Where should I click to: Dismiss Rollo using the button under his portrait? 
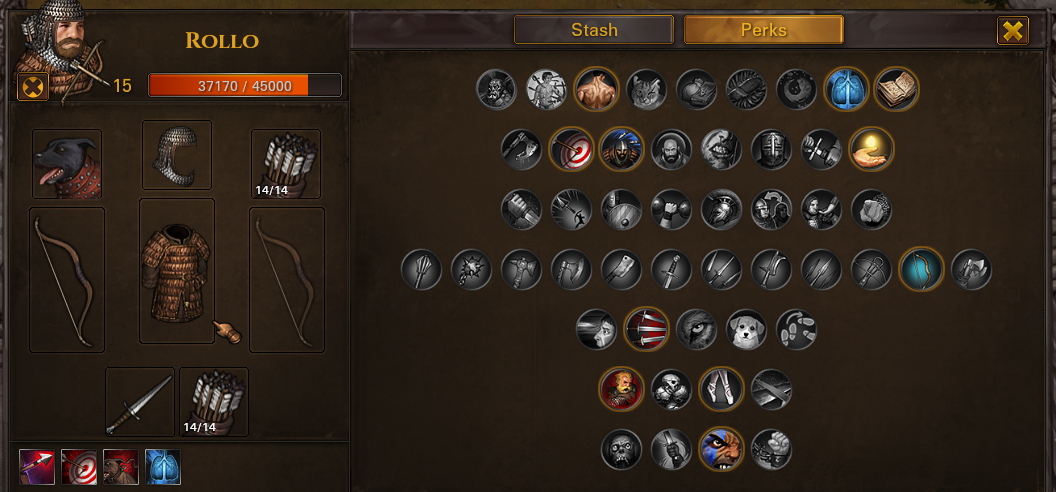click(x=32, y=87)
